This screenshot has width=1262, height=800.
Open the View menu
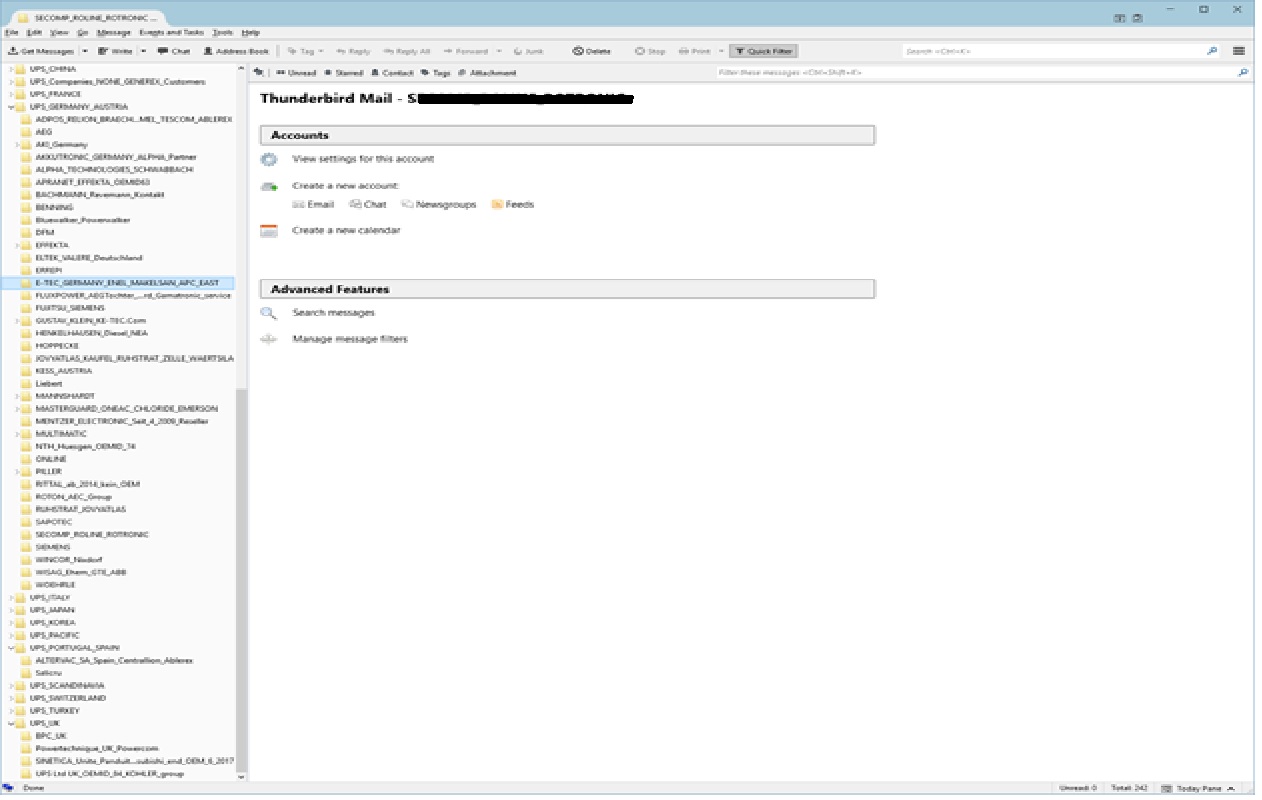pos(59,33)
